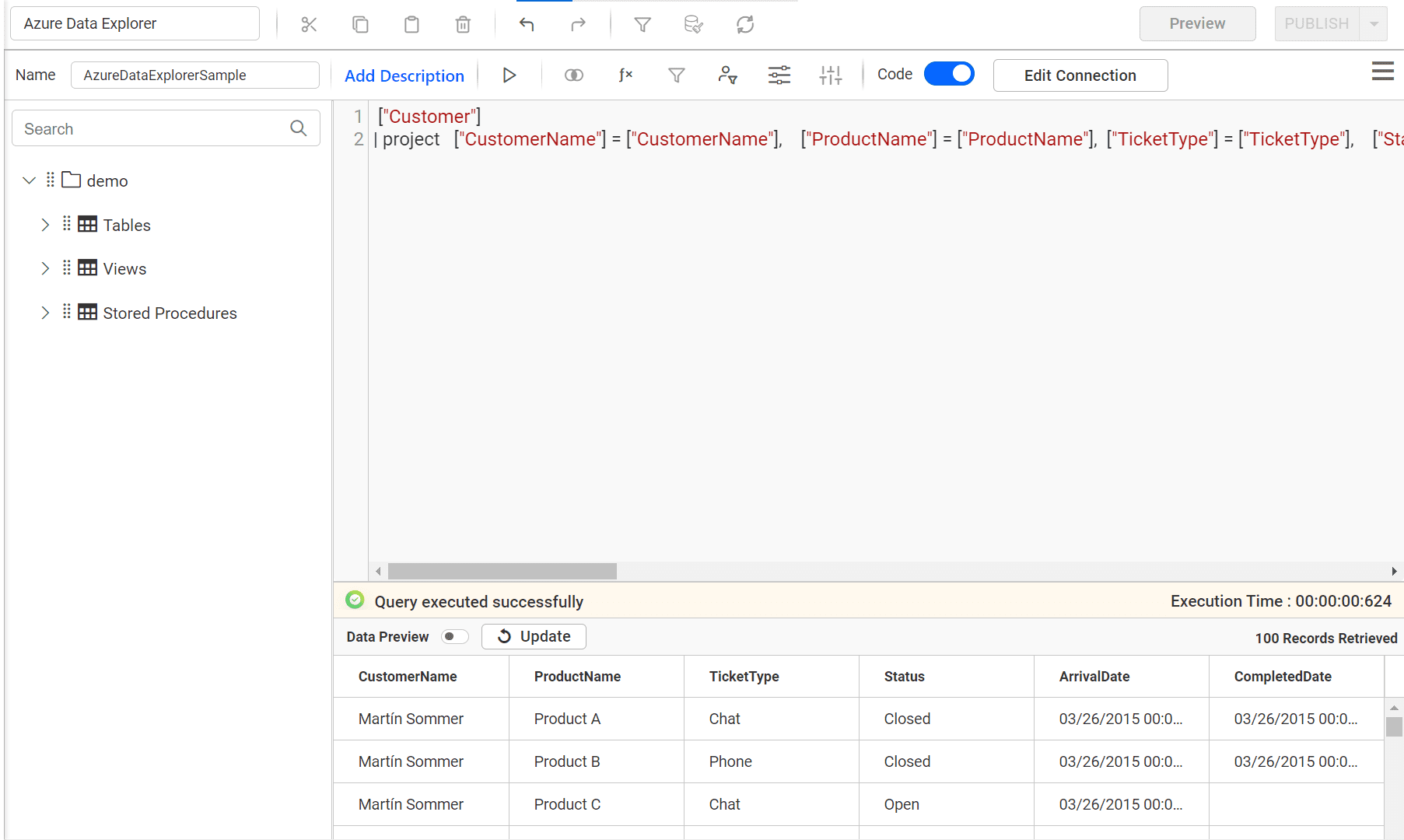Screen dimensions: 1404x840
Task: Click the query filter funnel icon
Action: 677,75
